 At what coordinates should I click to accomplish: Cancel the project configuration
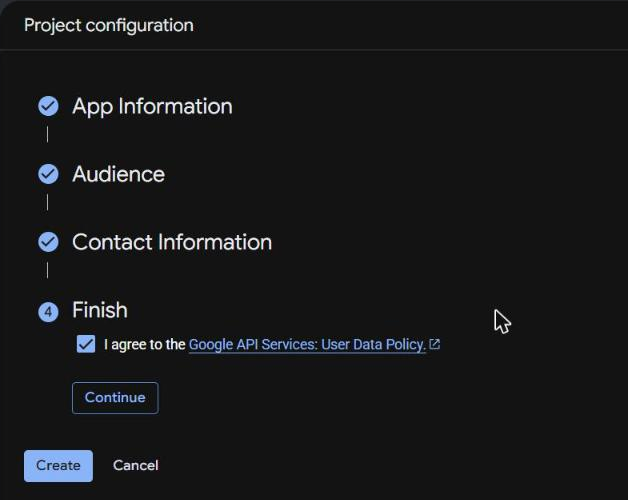(x=135, y=466)
